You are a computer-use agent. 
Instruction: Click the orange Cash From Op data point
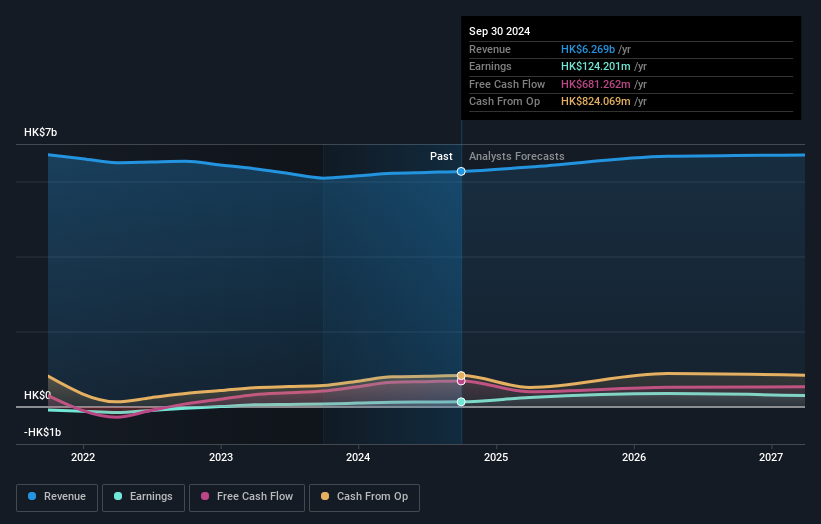tap(461, 375)
